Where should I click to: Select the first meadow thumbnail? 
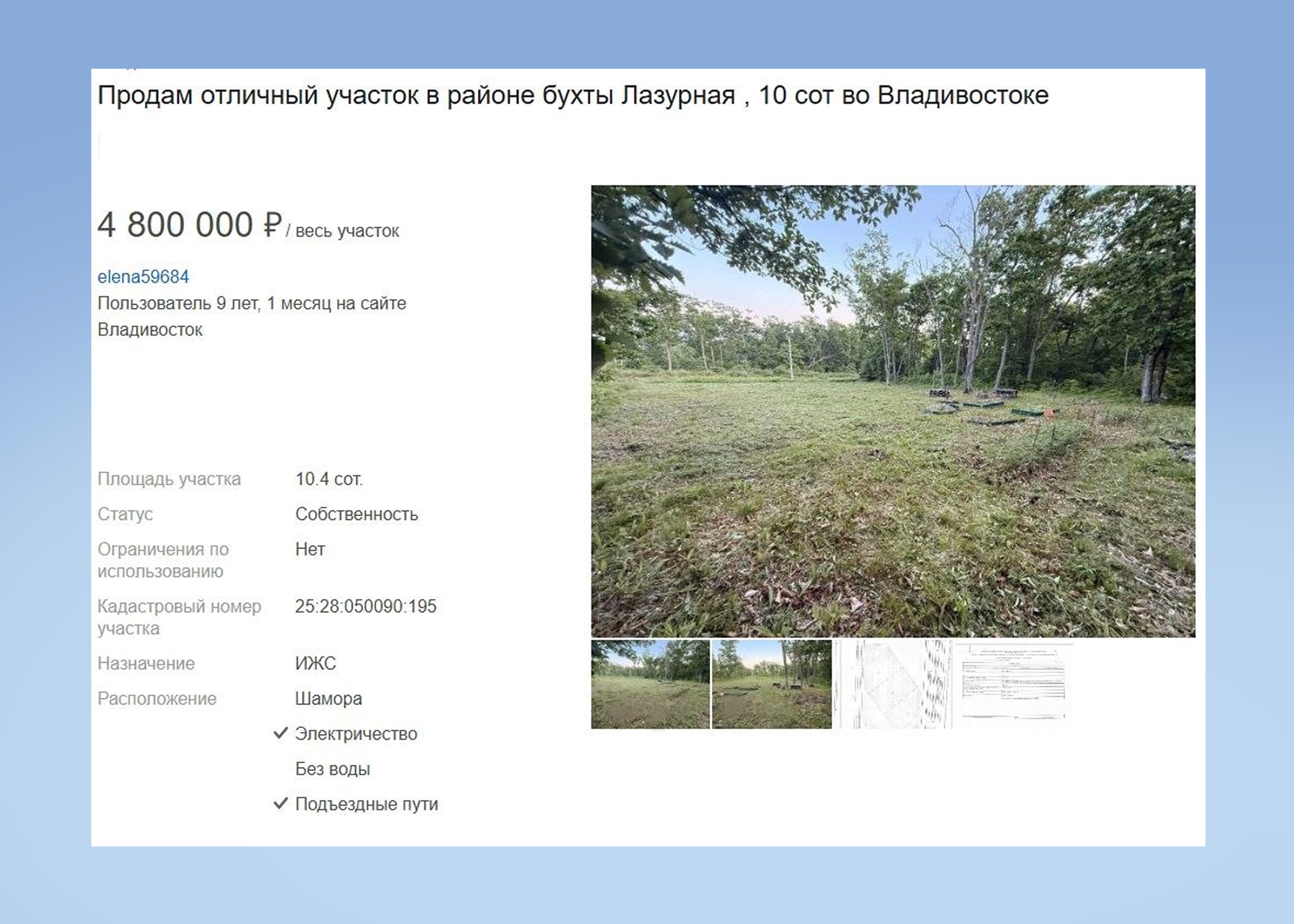650,684
